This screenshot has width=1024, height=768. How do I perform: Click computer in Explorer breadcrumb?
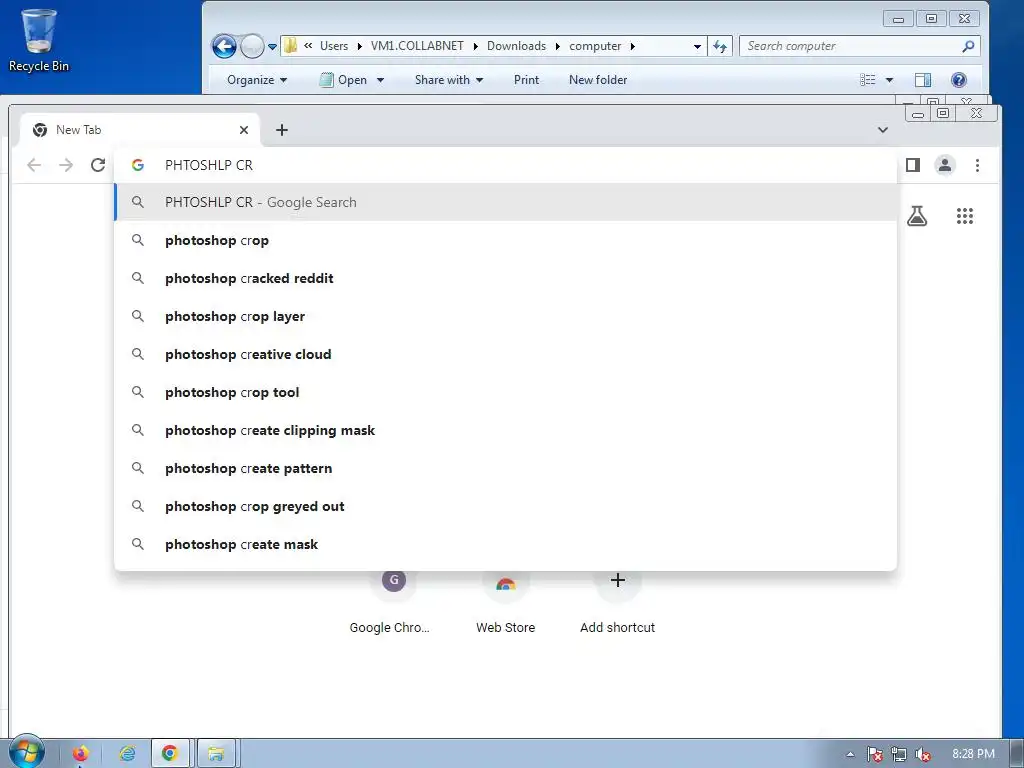(595, 46)
